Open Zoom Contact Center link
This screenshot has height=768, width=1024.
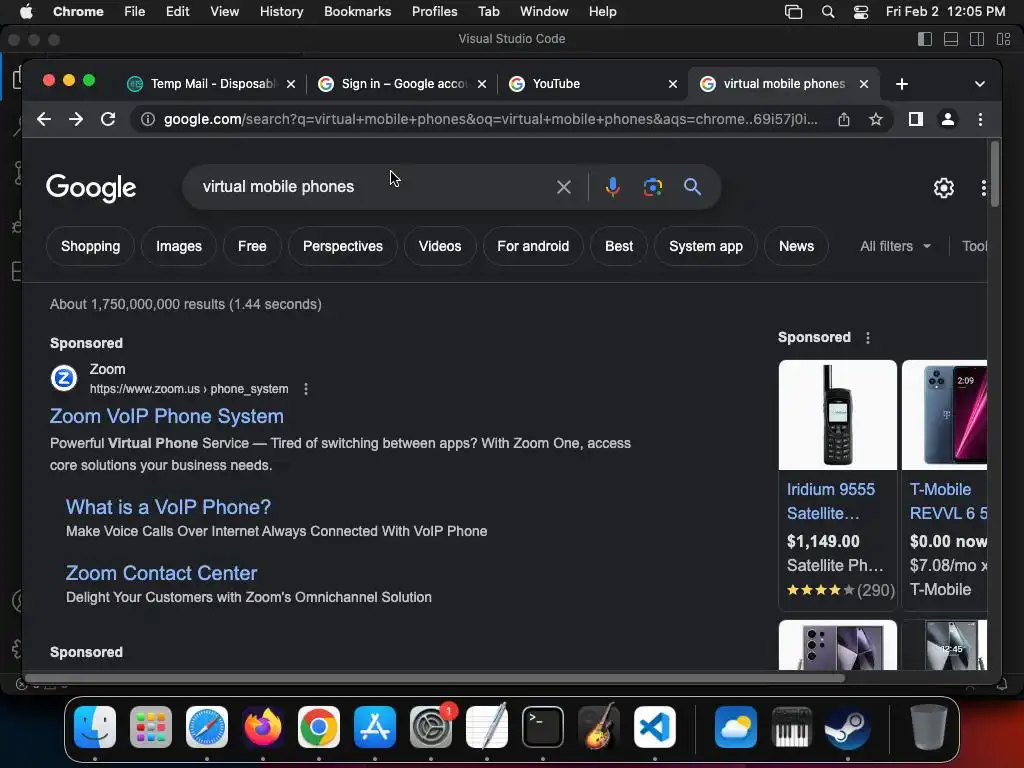[x=161, y=573]
